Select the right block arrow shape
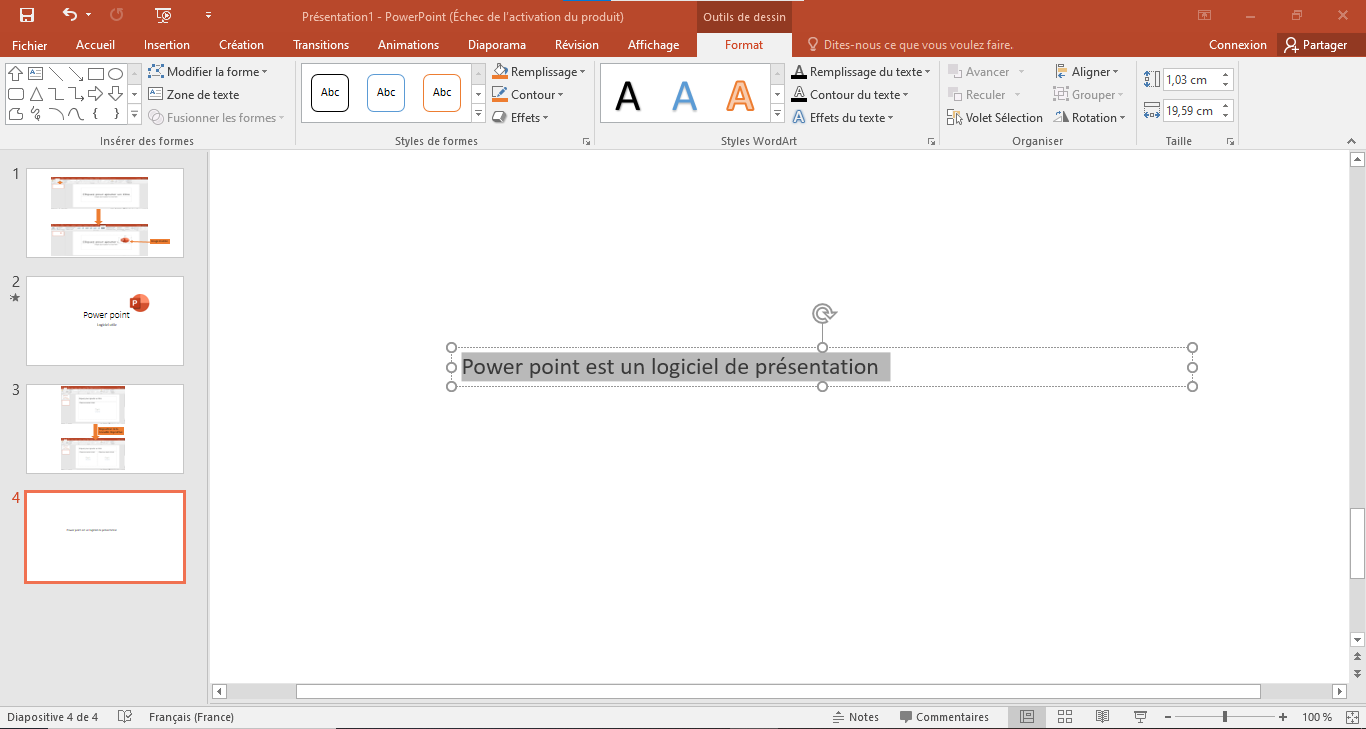 95,94
